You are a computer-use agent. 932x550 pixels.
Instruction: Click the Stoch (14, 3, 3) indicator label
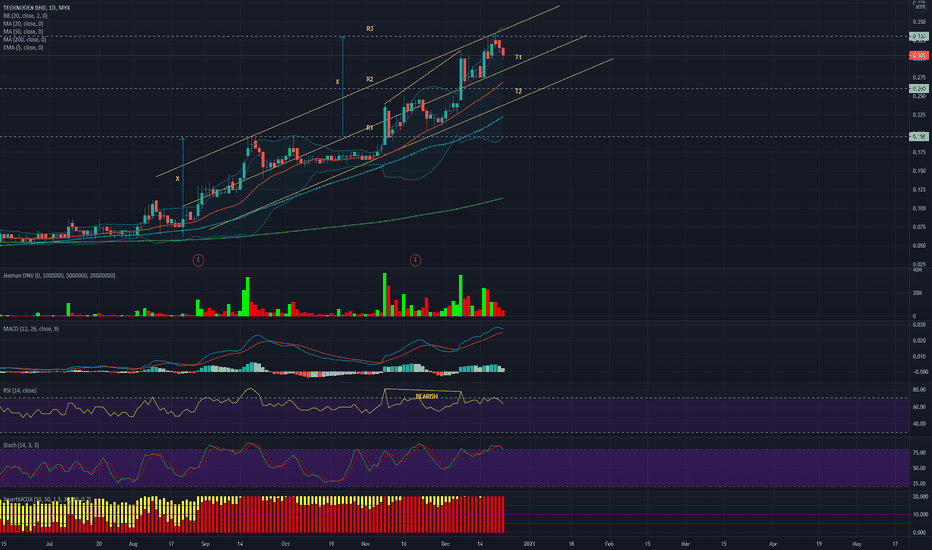tap(21, 445)
